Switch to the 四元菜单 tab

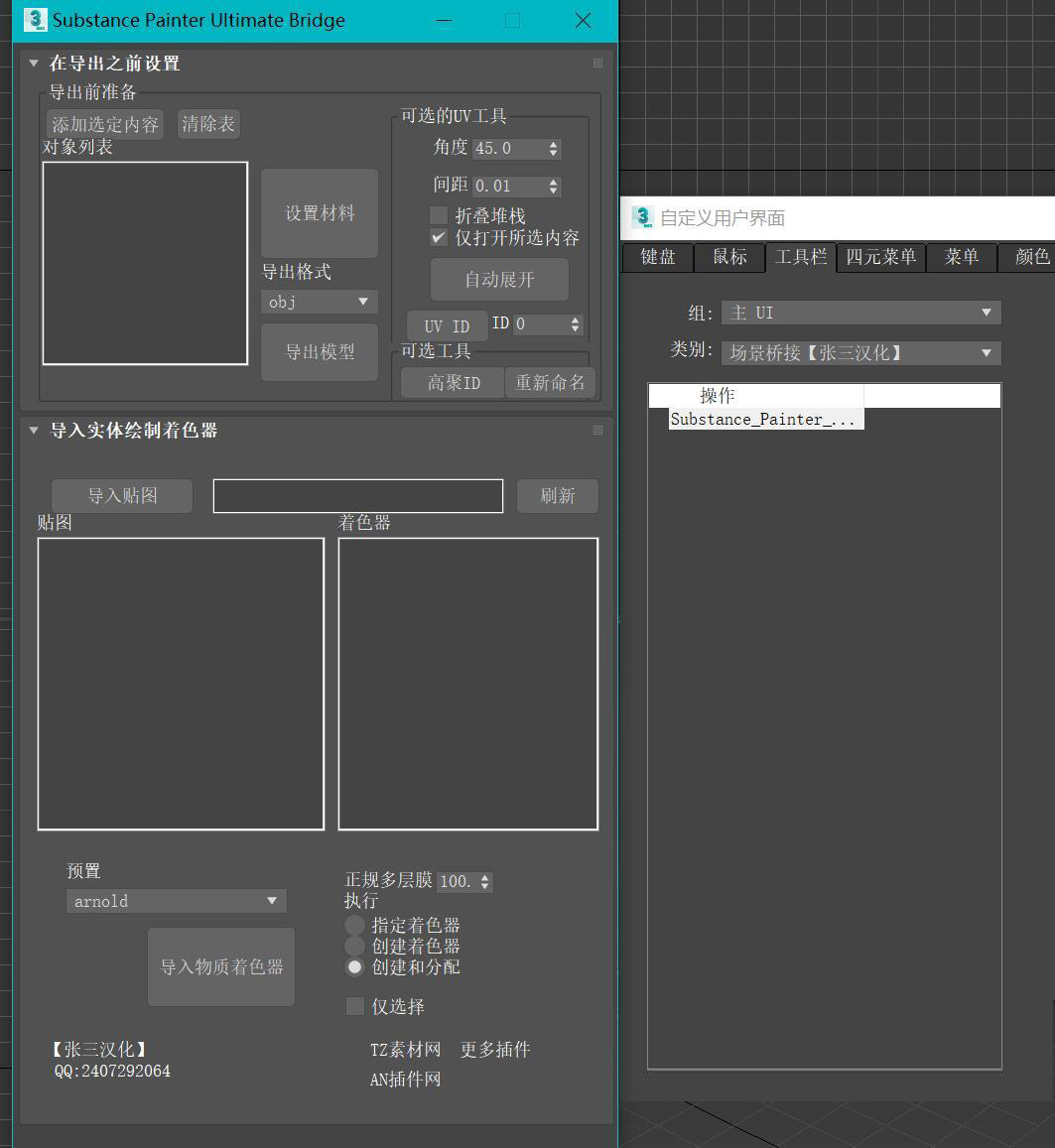pyautogui.click(x=881, y=257)
